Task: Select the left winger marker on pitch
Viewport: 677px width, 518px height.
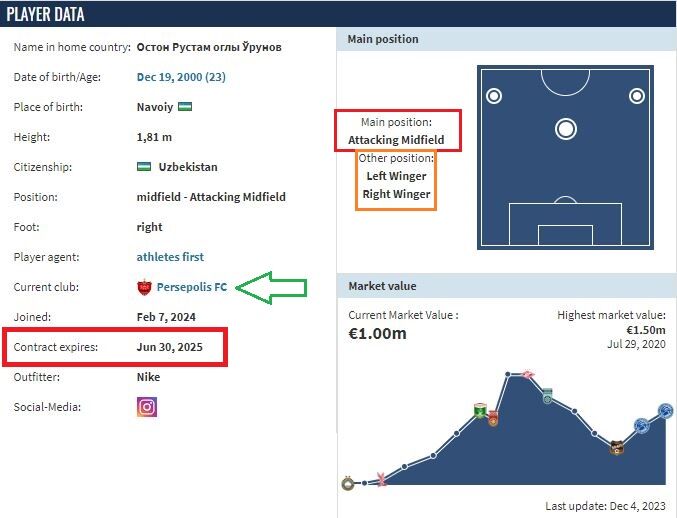Action: pyautogui.click(x=493, y=96)
